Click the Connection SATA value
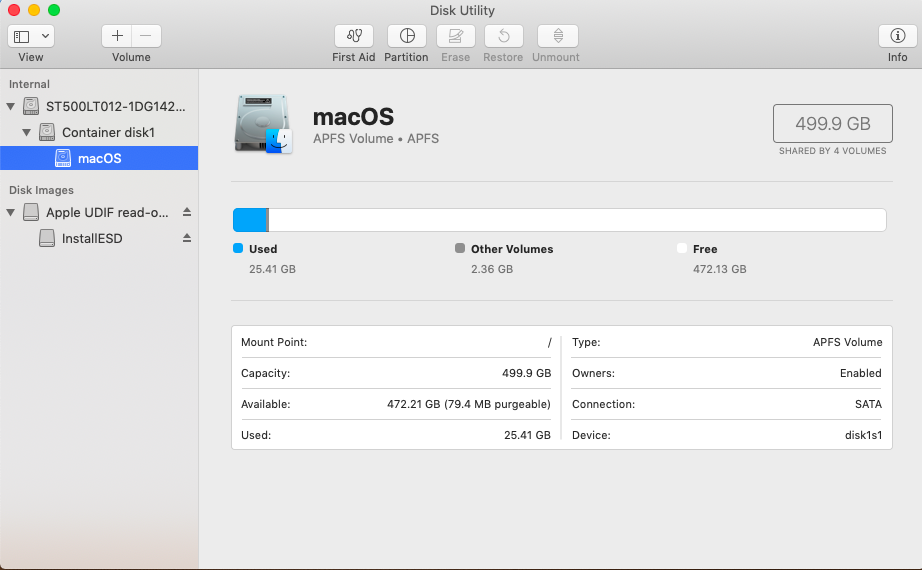This screenshot has height=570, width=922. pos(868,405)
